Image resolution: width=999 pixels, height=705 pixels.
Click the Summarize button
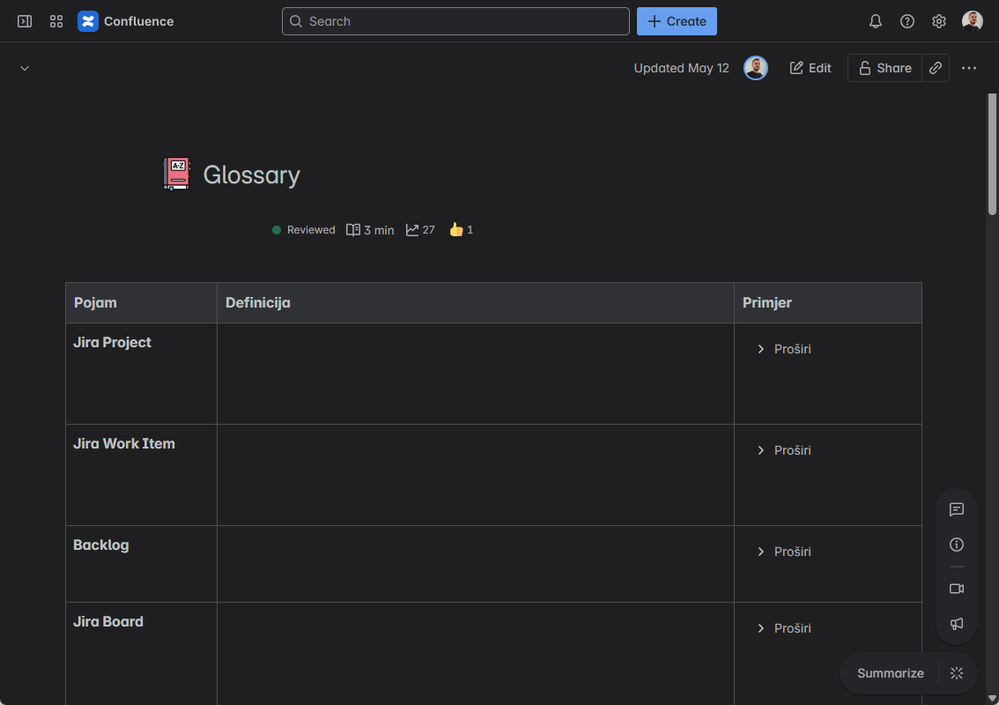click(890, 673)
